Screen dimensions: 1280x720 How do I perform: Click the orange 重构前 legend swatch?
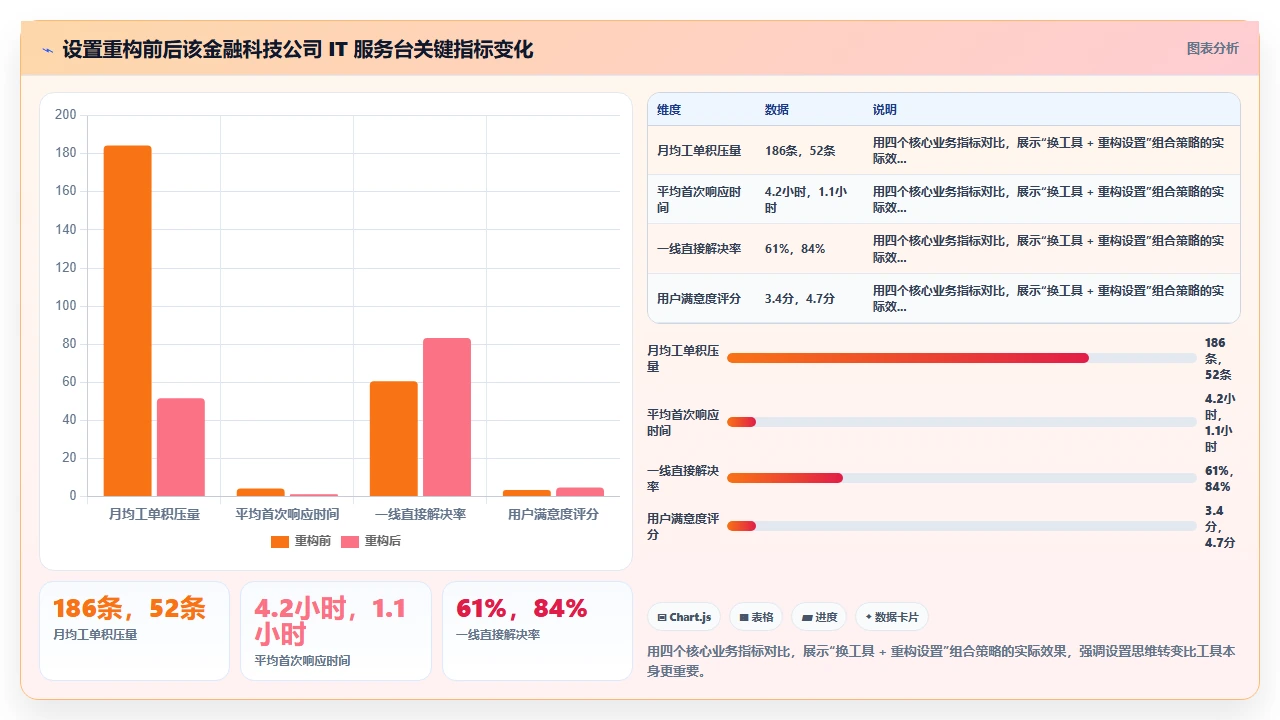pyautogui.click(x=280, y=541)
